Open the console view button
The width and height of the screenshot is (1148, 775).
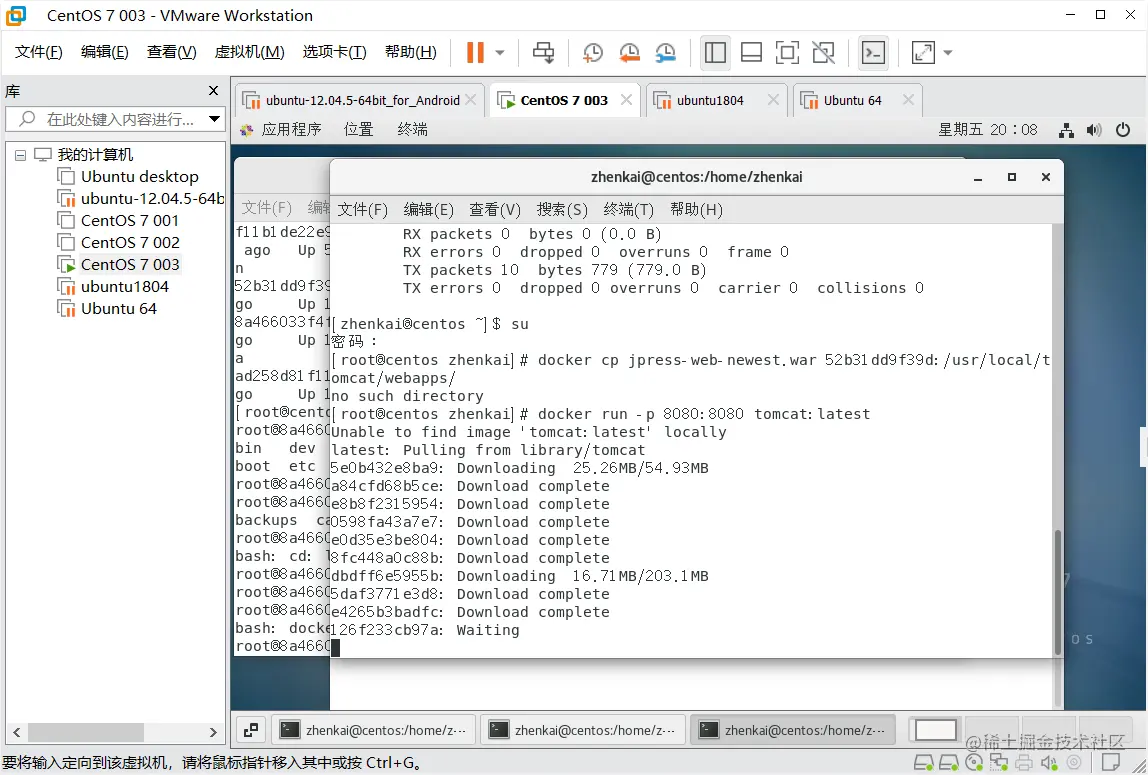pos(873,52)
